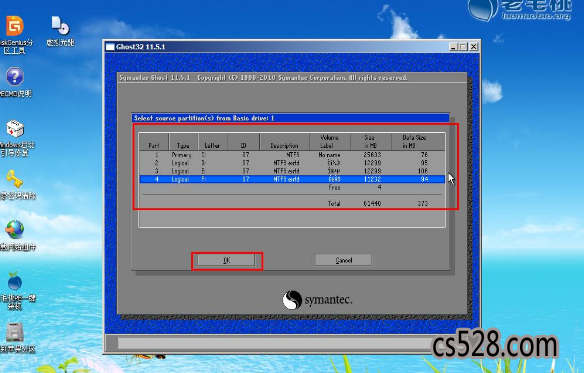Open the blue question mark help icon
The width and height of the screenshot is (584, 373).
pos(15,76)
